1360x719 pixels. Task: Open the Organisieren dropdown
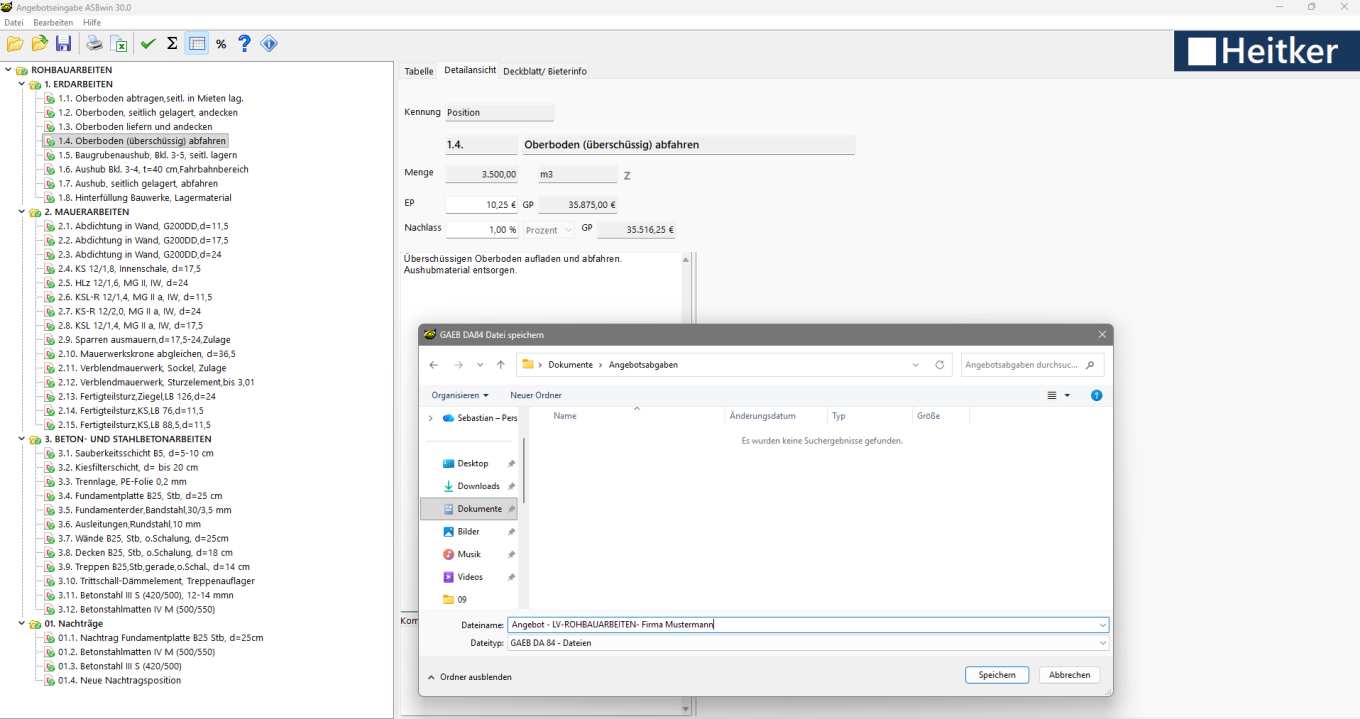point(460,395)
